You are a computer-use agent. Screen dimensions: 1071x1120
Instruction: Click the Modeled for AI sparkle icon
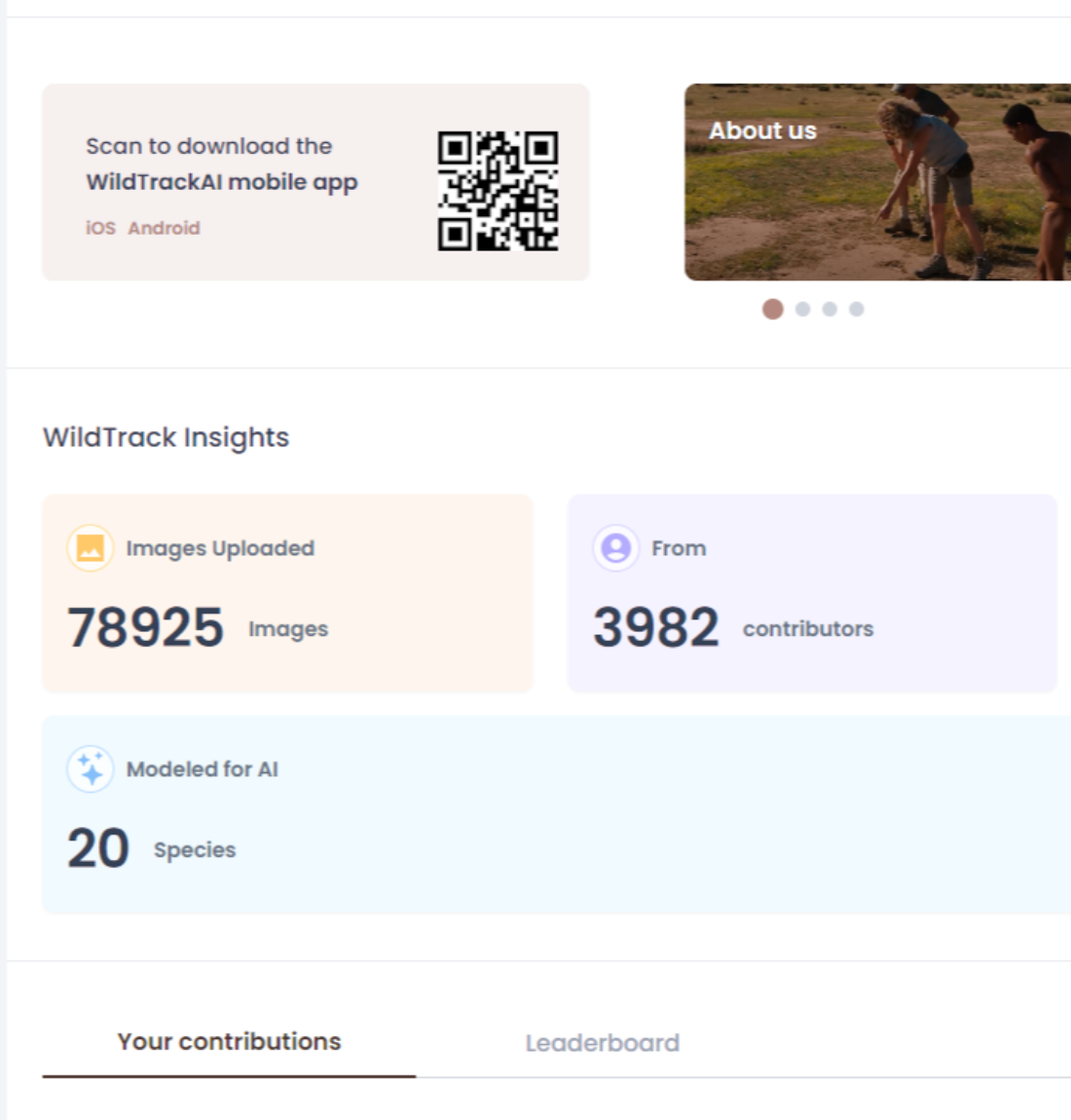click(x=90, y=769)
